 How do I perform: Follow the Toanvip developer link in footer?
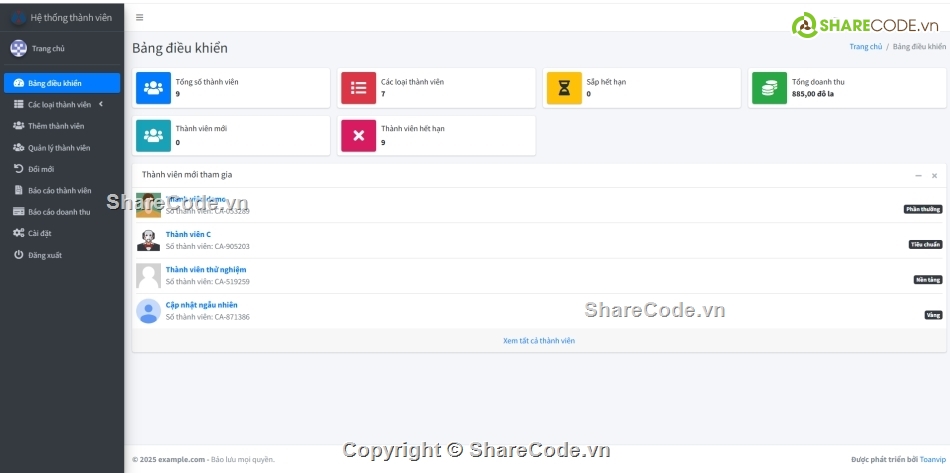pos(932,460)
